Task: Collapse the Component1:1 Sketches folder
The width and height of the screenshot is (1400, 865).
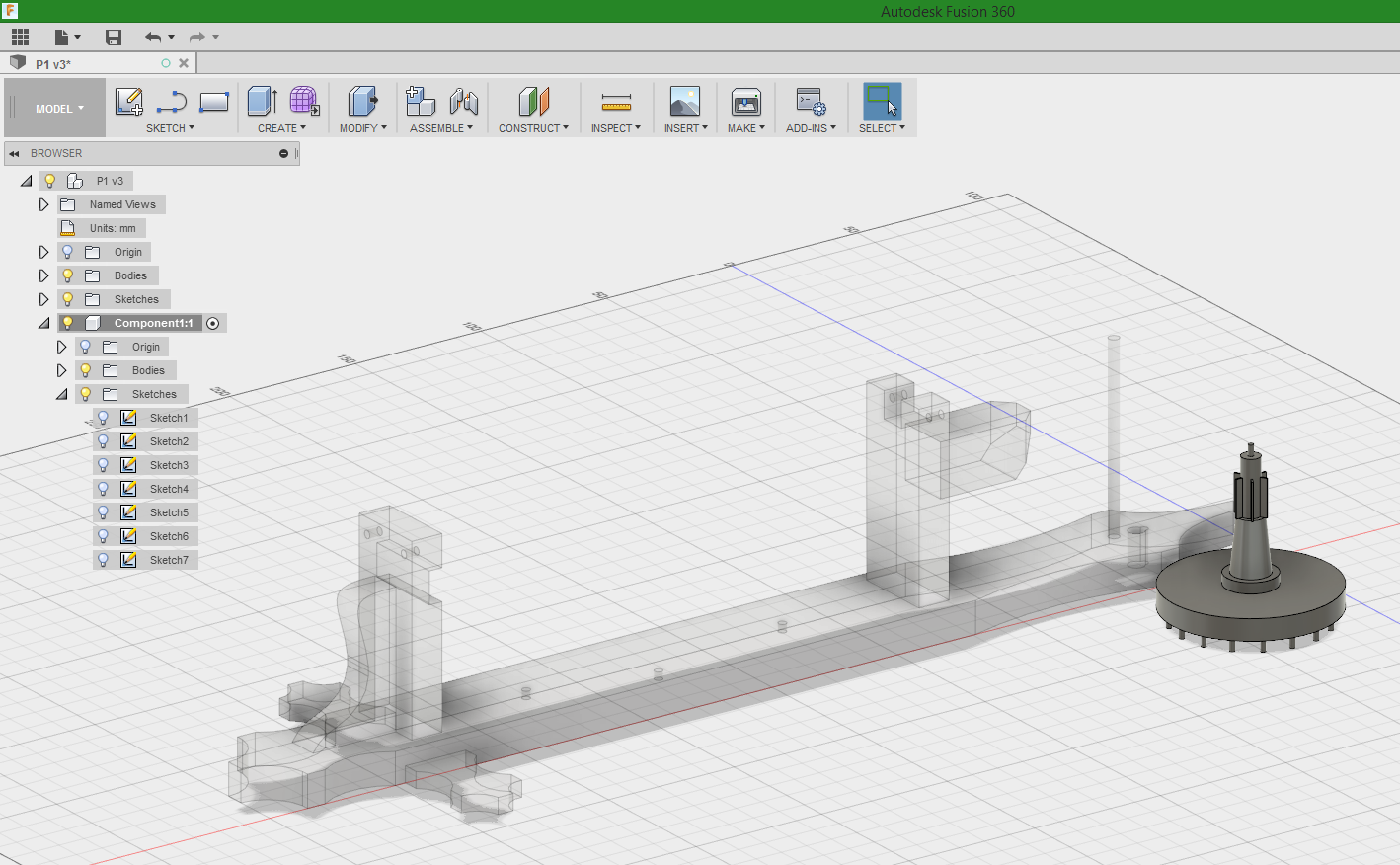Action: pos(62,394)
